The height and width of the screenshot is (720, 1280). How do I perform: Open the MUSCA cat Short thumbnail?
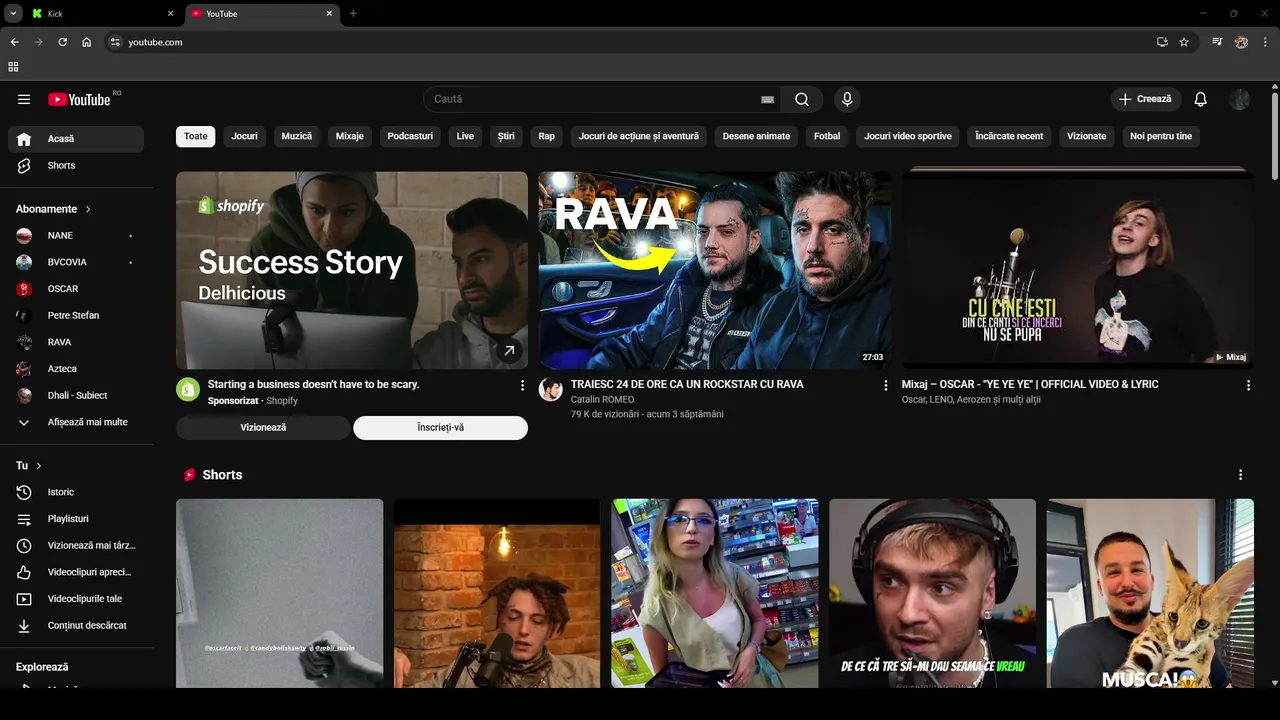[1150, 593]
